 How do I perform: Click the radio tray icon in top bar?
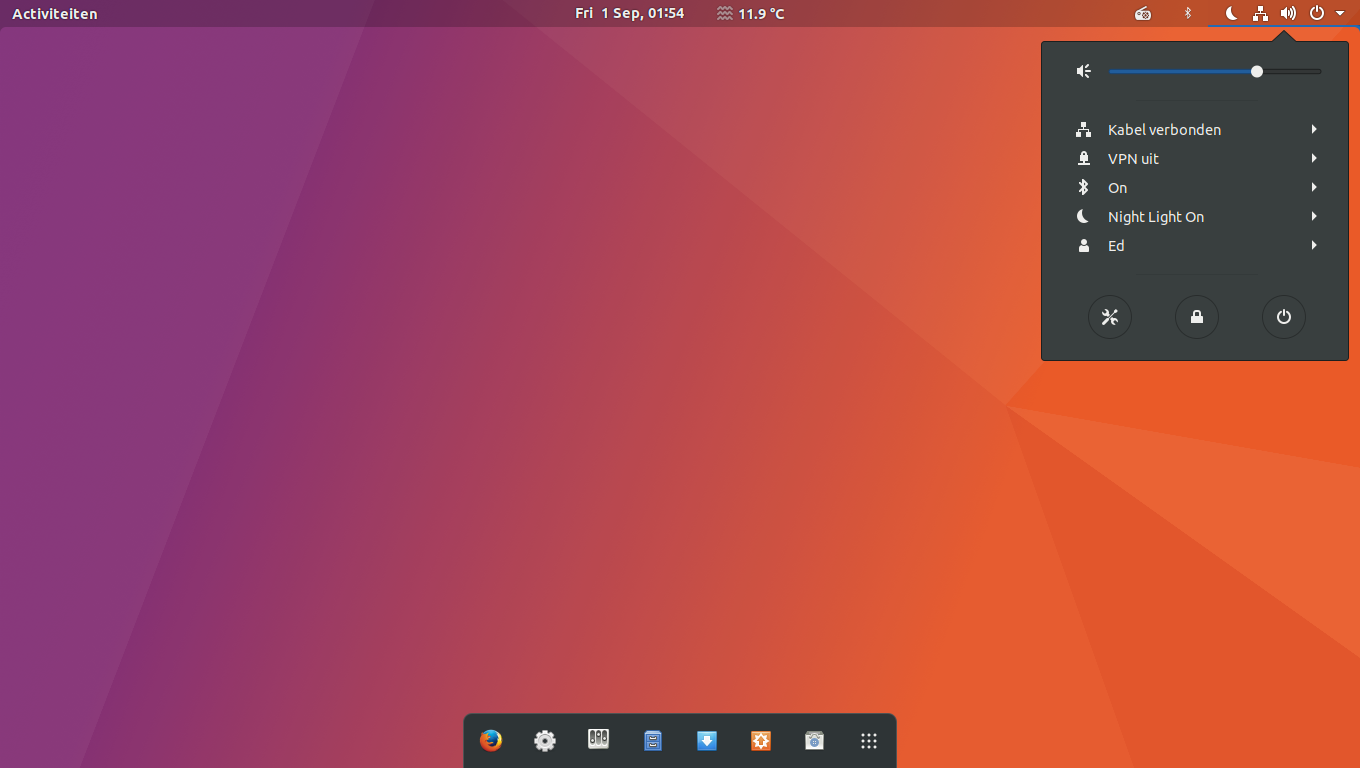pyautogui.click(x=1143, y=13)
